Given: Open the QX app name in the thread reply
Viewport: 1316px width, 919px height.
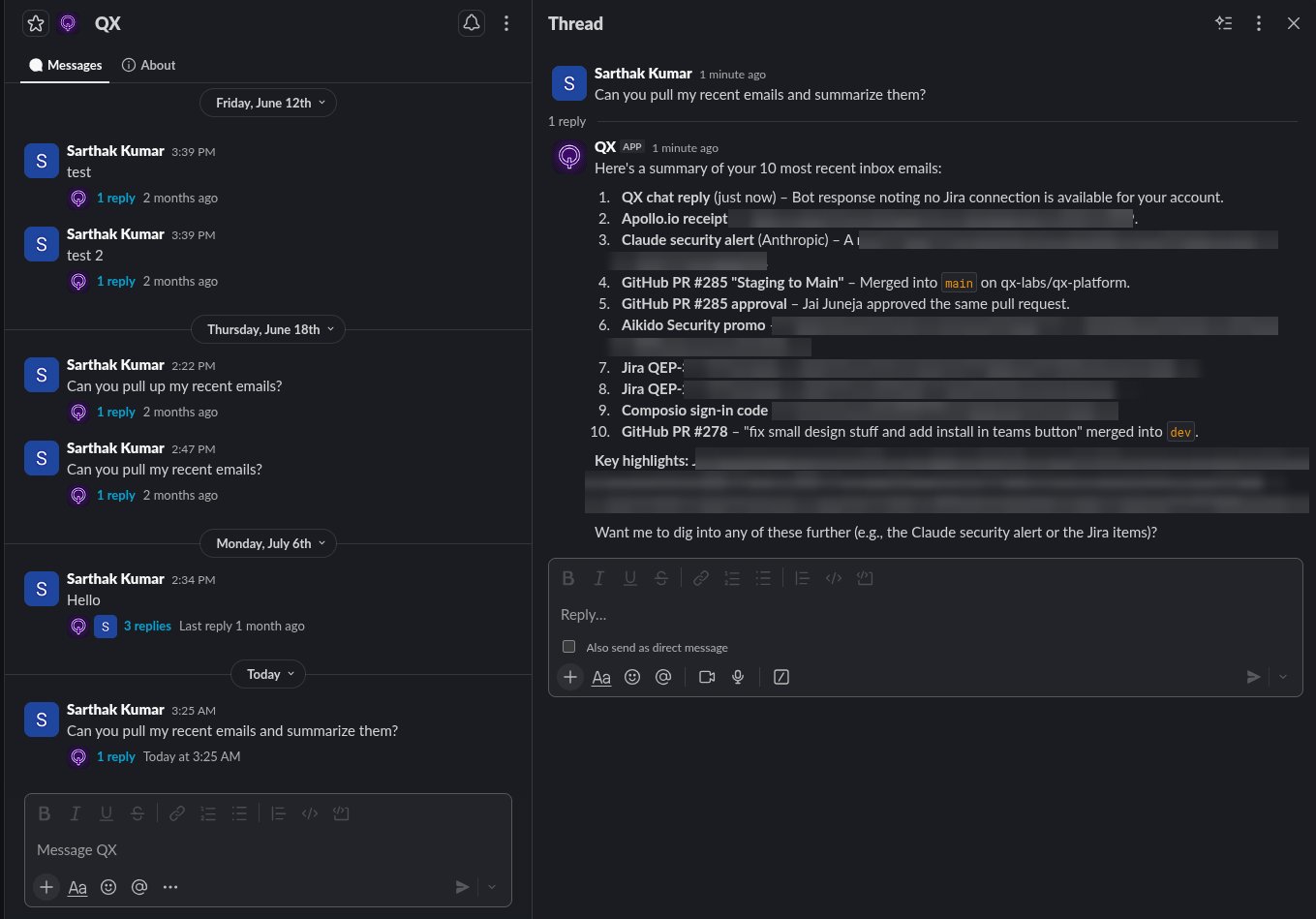Looking at the screenshot, I should click(x=605, y=146).
